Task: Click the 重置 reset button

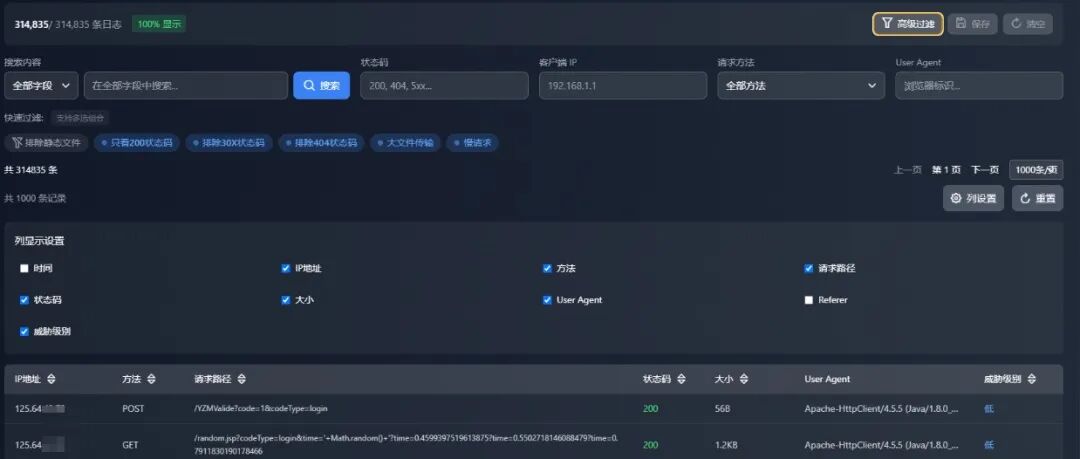Action: coord(1037,198)
